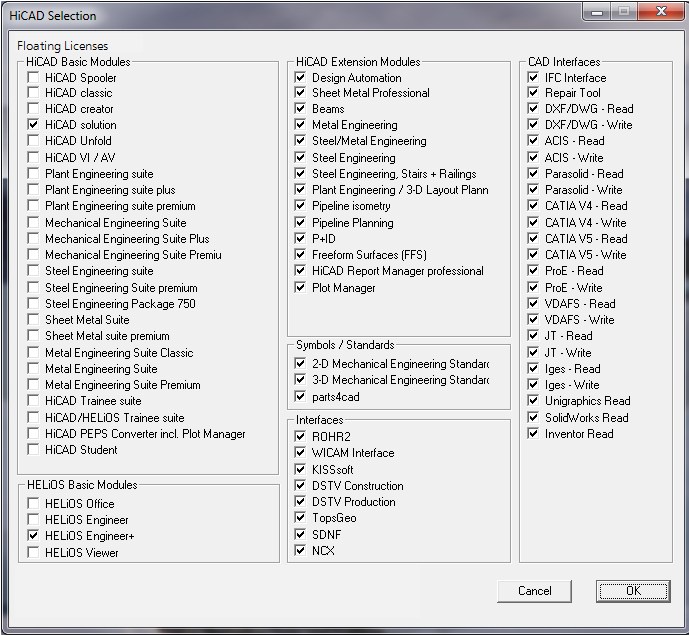Enable the HiCAD classic module
The width and height of the screenshot is (689, 635).
tap(33, 93)
